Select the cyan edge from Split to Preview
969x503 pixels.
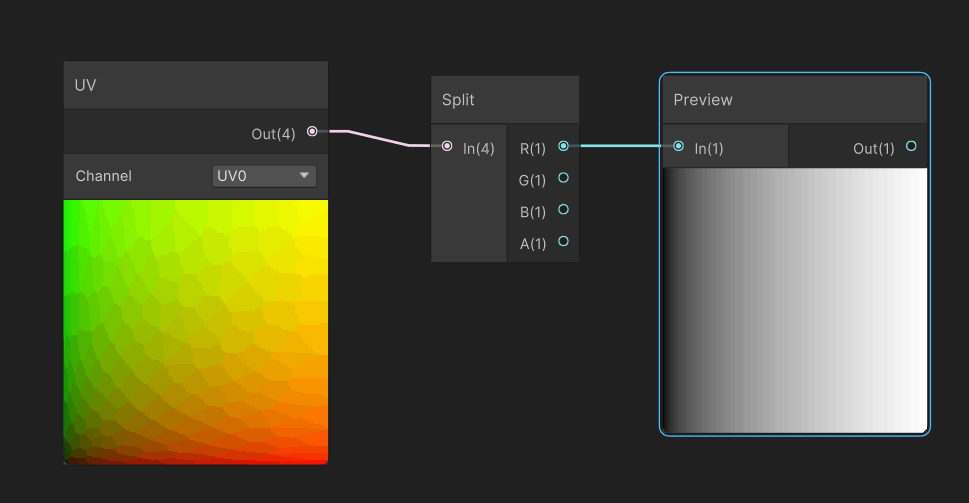[x=621, y=146]
